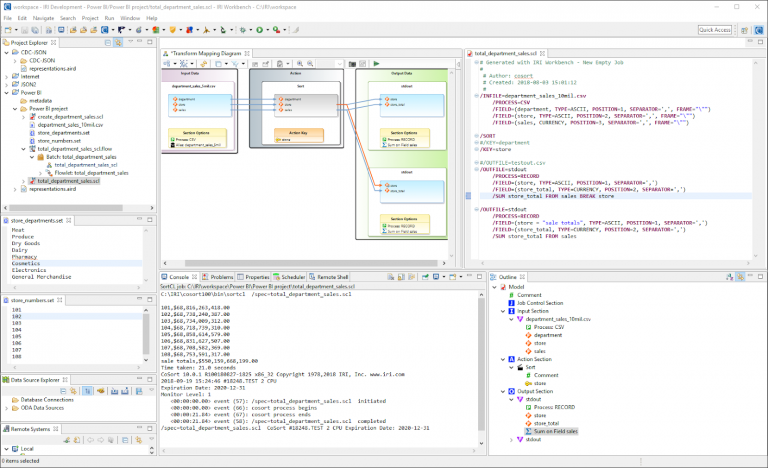
Task: Click the Open Perspective icon beside Quick Access
Action: (x=742, y=30)
